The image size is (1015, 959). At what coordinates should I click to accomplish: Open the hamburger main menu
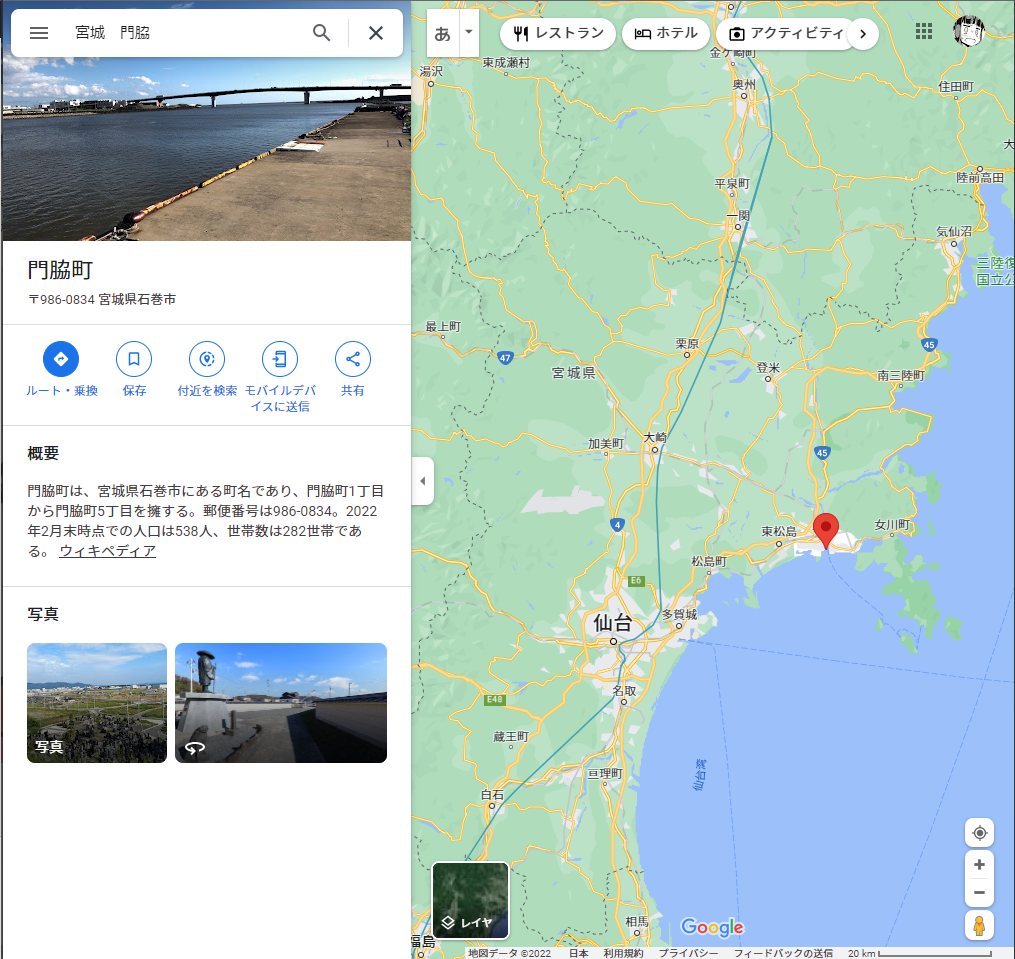[x=39, y=33]
